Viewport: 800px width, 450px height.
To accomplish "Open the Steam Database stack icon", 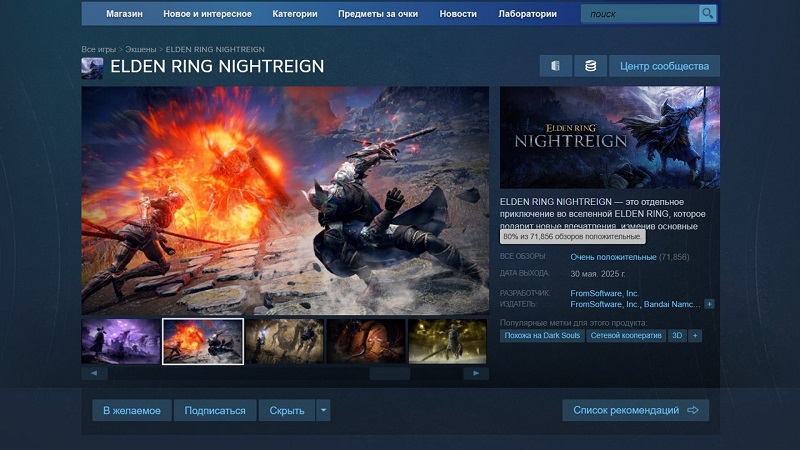I will pos(590,66).
